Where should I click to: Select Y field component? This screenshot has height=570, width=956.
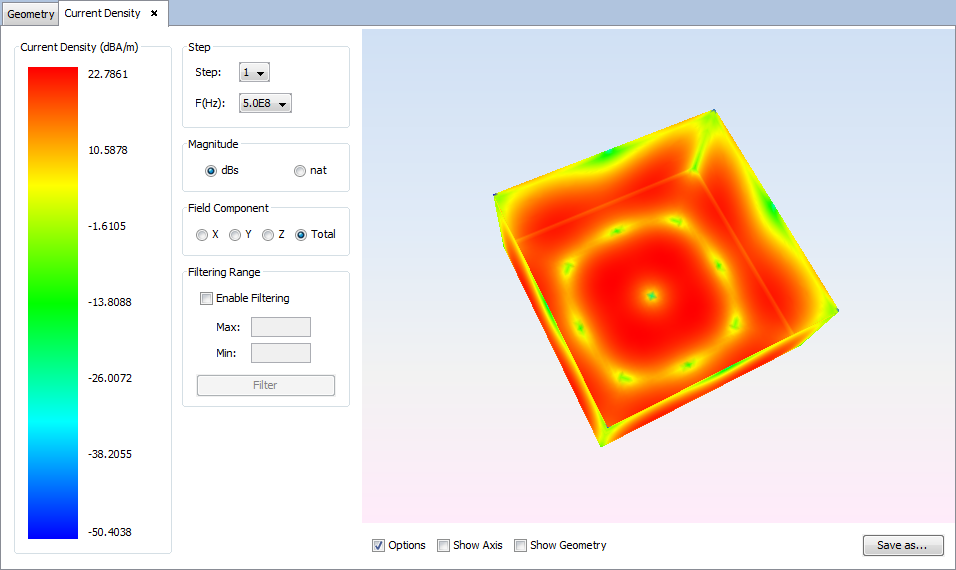point(235,235)
